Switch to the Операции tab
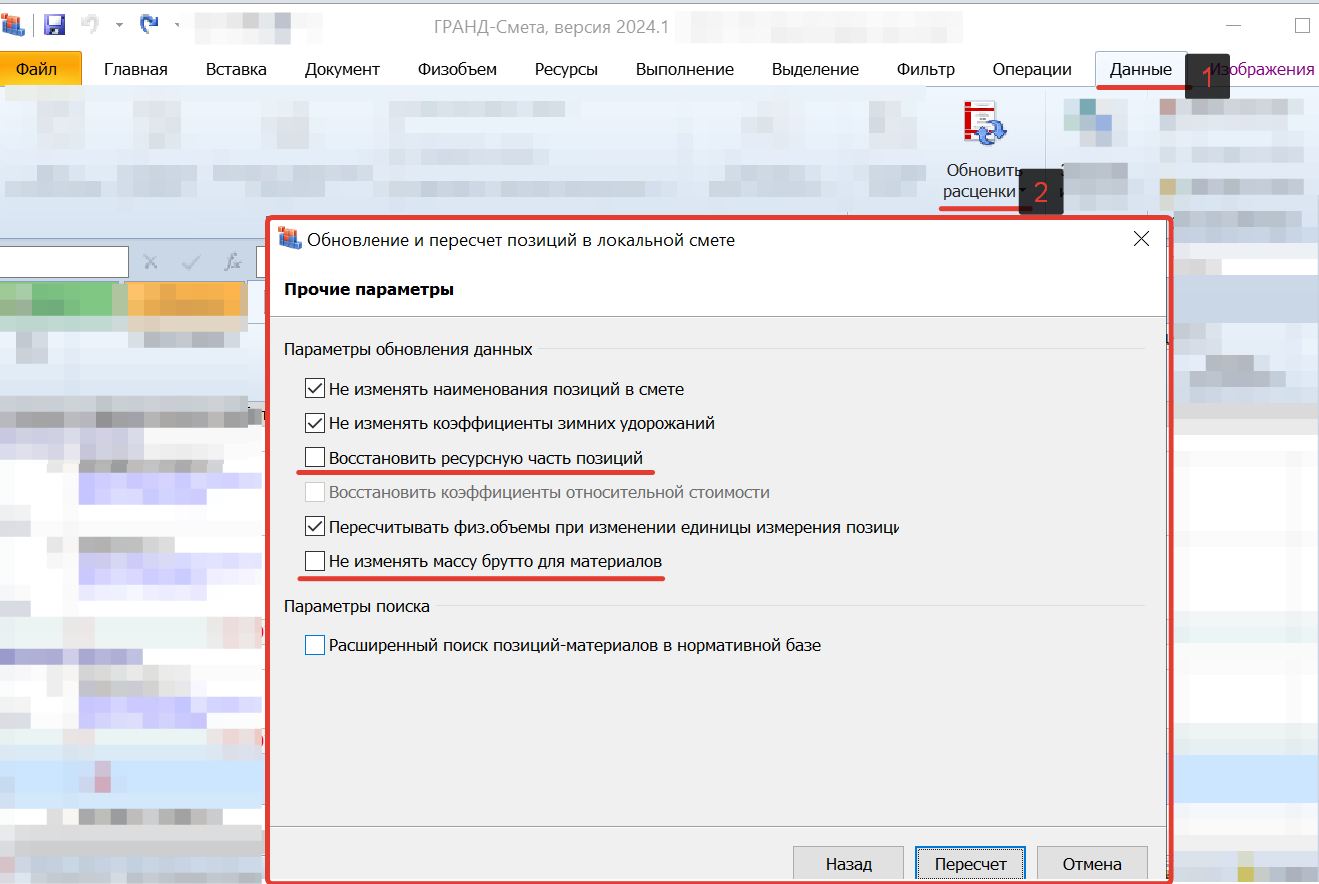Screen dimensions: 1319x884 tap(1032, 69)
